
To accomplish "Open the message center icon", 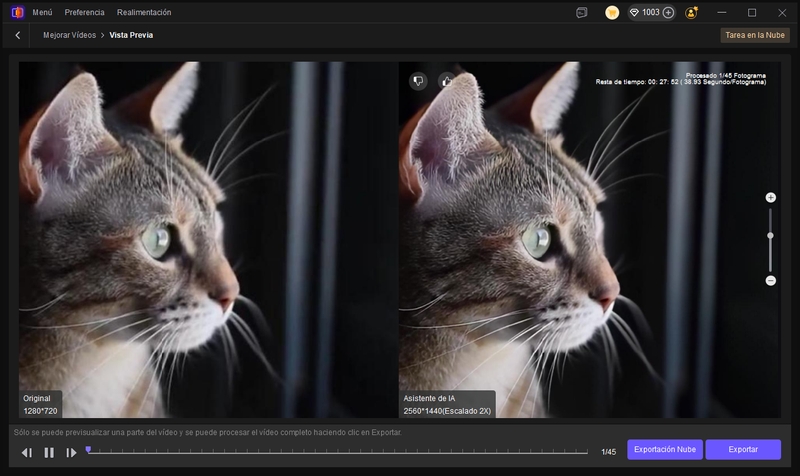I will click(x=582, y=13).
